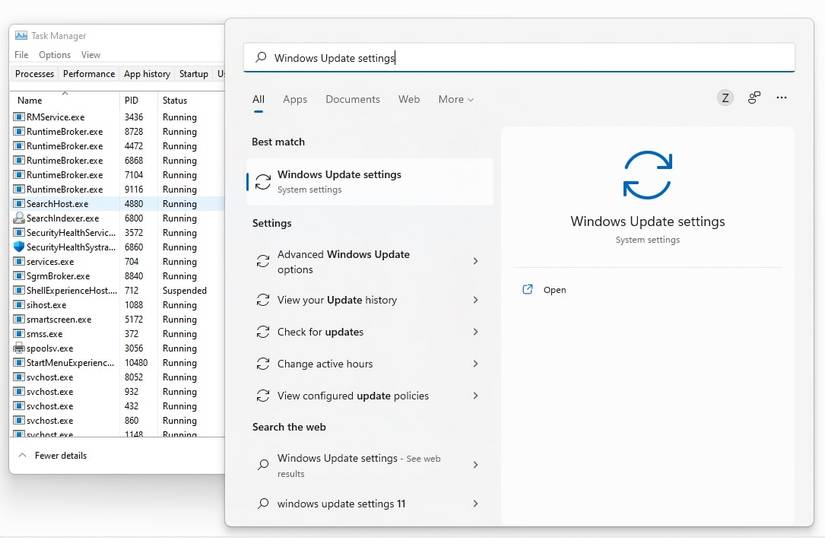Switch to the App history tab
This screenshot has height=538, width=825.
pyautogui.click(x=147, y=74)
